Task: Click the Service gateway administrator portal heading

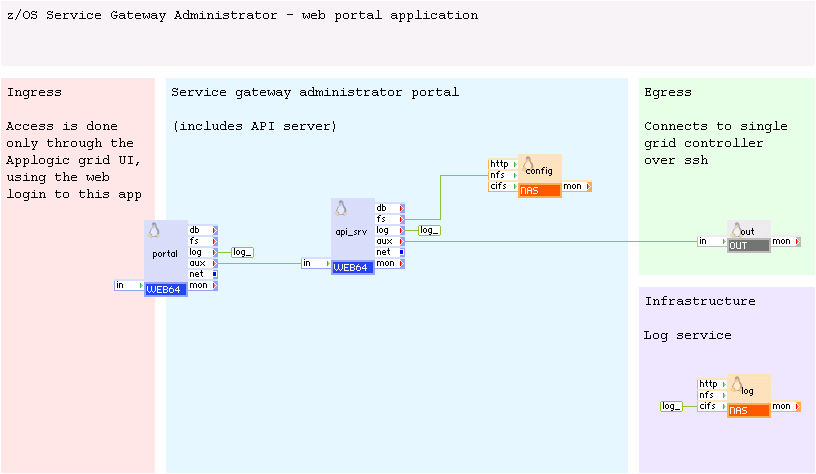Action: coord(315,93)
